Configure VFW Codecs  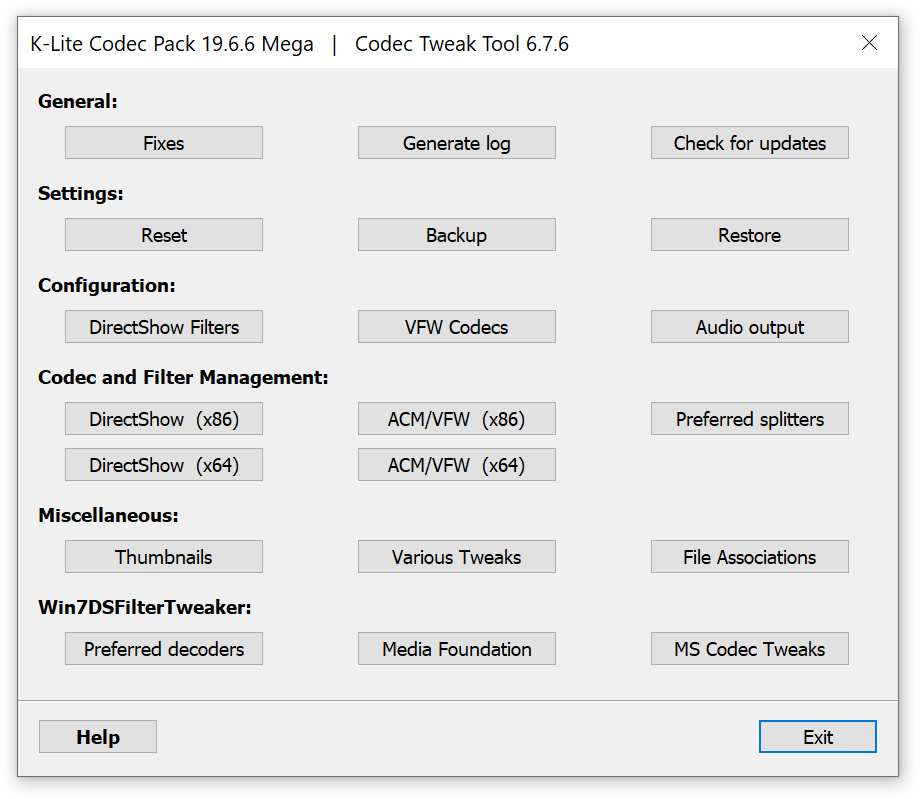[456, 326]
